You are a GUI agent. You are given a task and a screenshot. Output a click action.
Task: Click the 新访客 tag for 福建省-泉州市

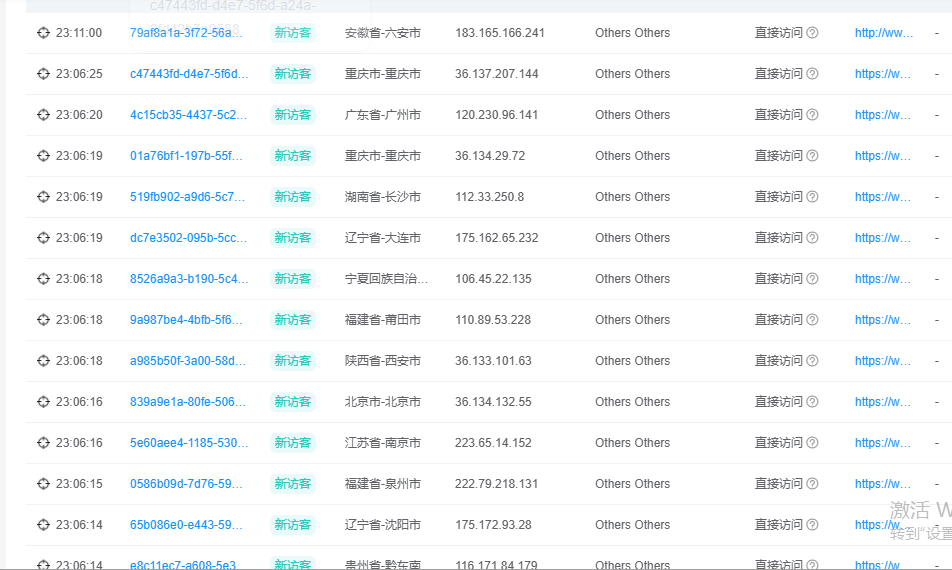pos(293,484)
